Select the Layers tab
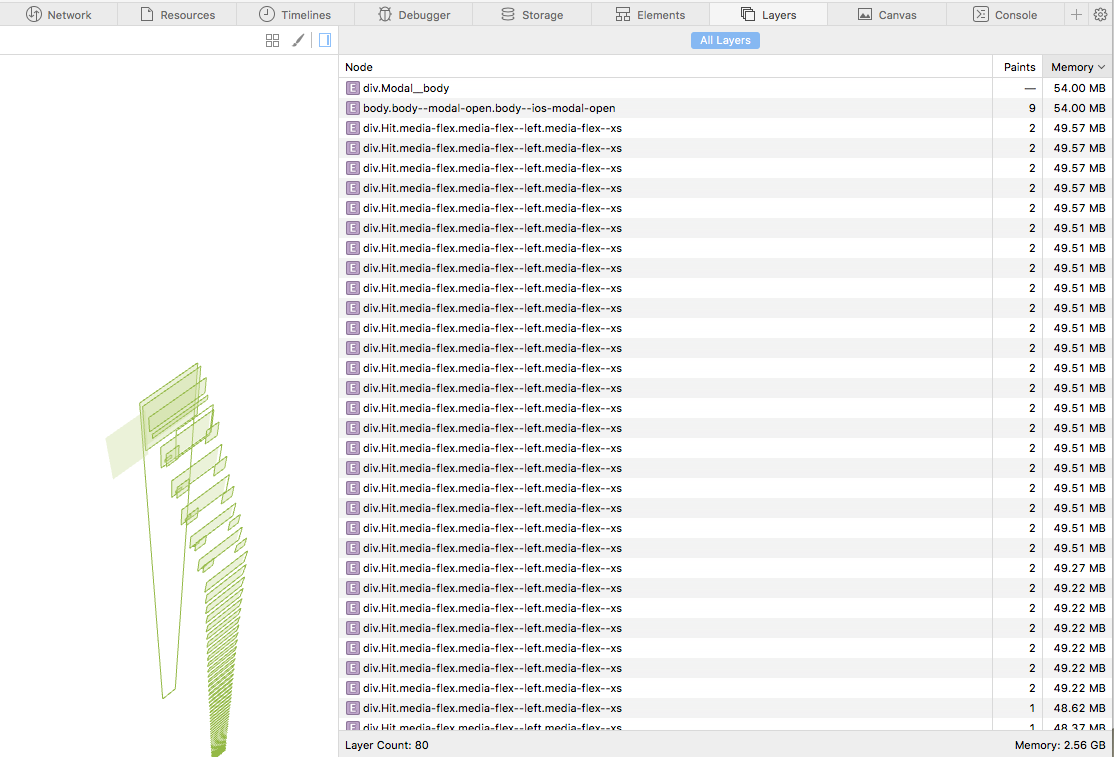The width and height of the screenshot is (1114, 757). point(769,14)
